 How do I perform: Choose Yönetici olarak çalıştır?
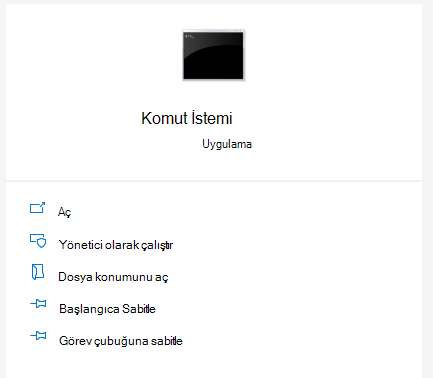[x=116, y=245]
